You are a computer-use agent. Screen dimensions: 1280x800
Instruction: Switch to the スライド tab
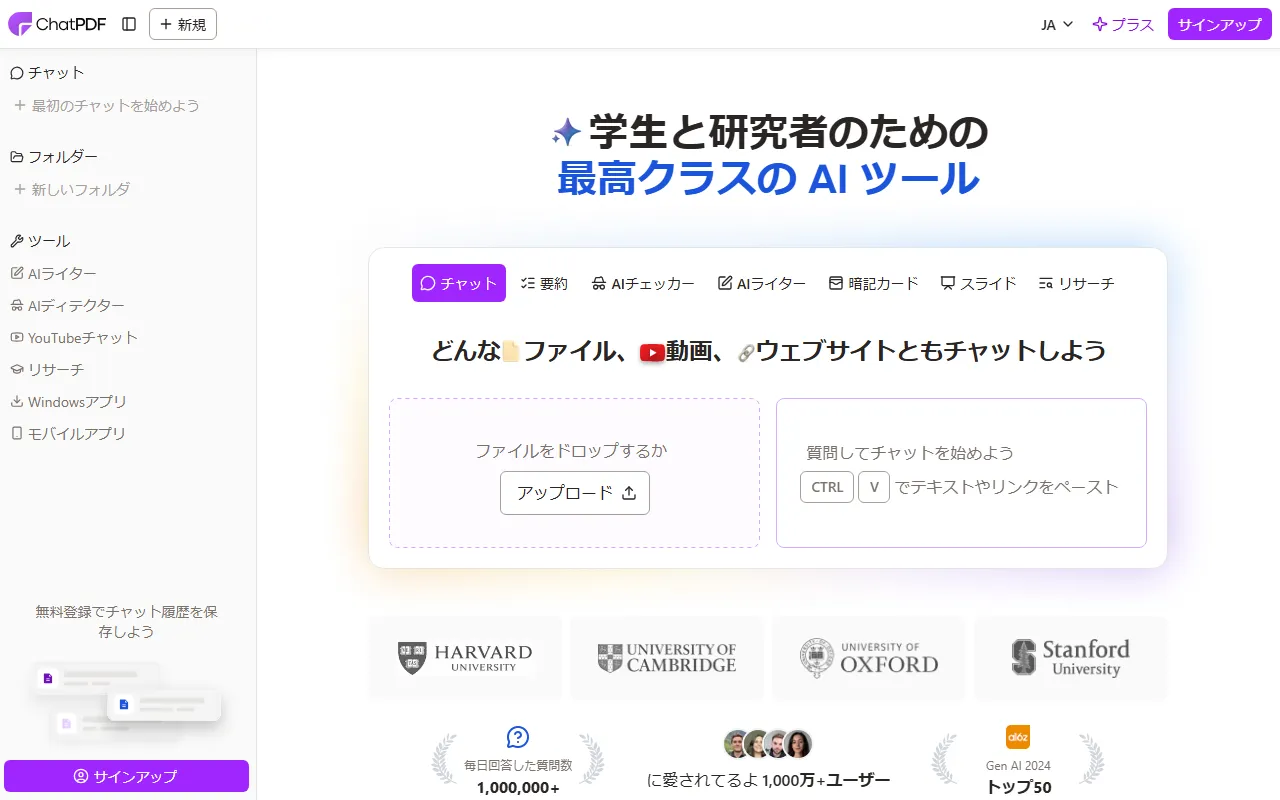pyautogui.click(x=979, y=283)
